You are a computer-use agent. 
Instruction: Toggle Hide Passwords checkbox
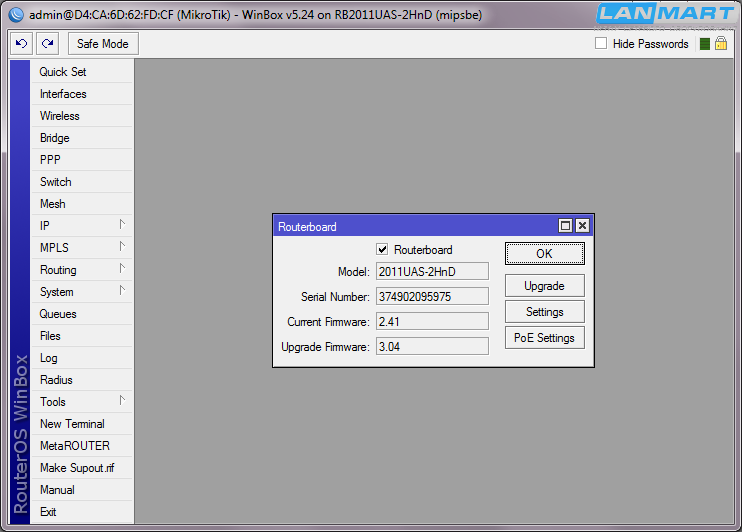tap(601, 44)
